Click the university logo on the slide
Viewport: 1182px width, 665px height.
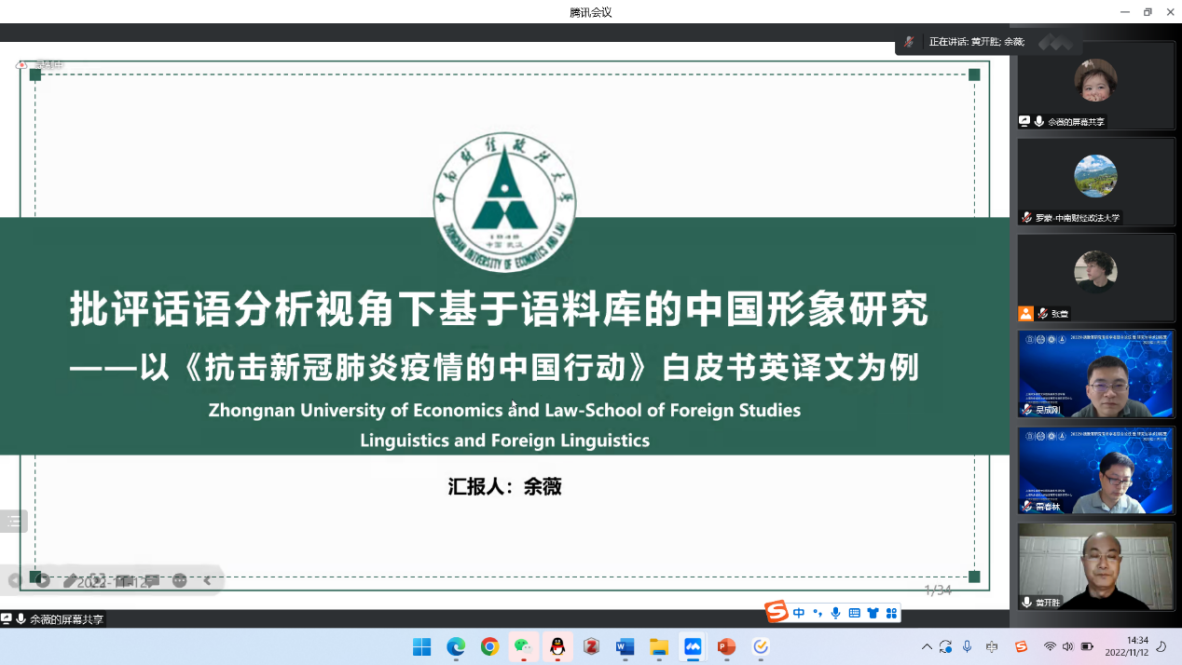pos(504,202)
